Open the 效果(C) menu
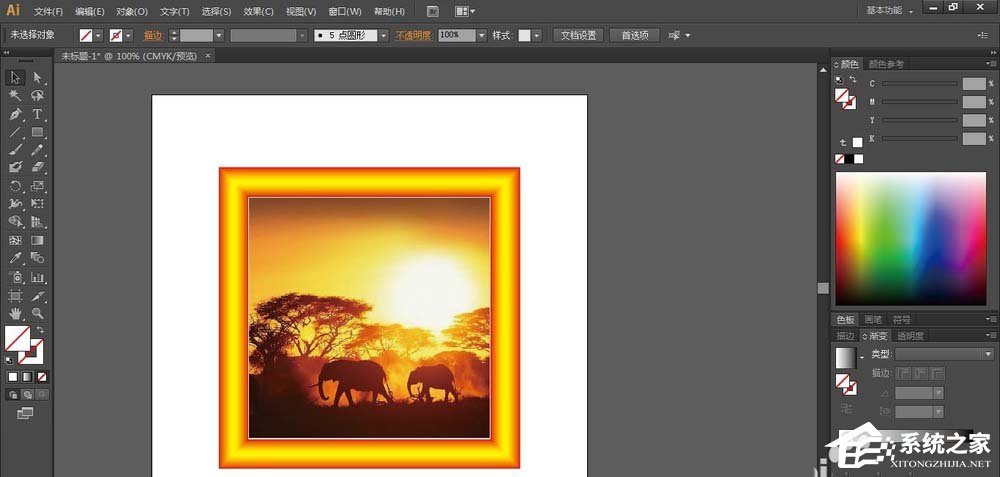The image size is (1000, 477). 258,11
